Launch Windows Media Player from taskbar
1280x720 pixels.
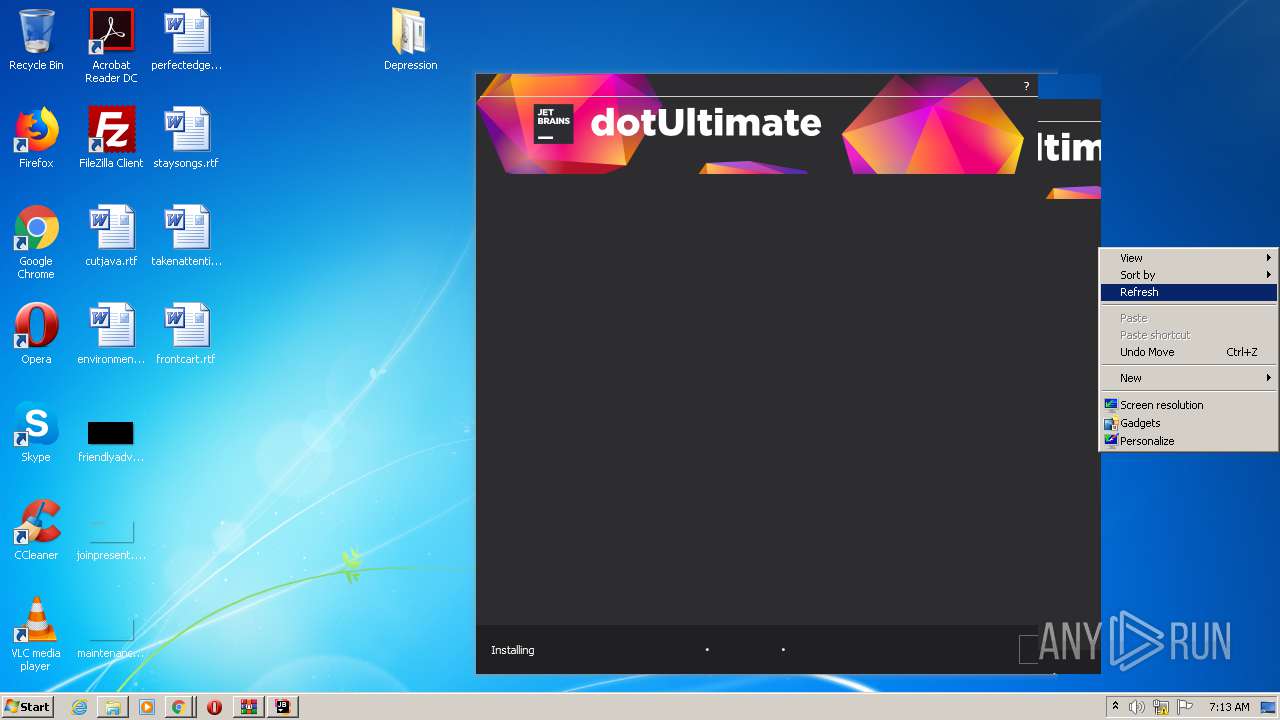pyautogui.click(x=146, y=707)
